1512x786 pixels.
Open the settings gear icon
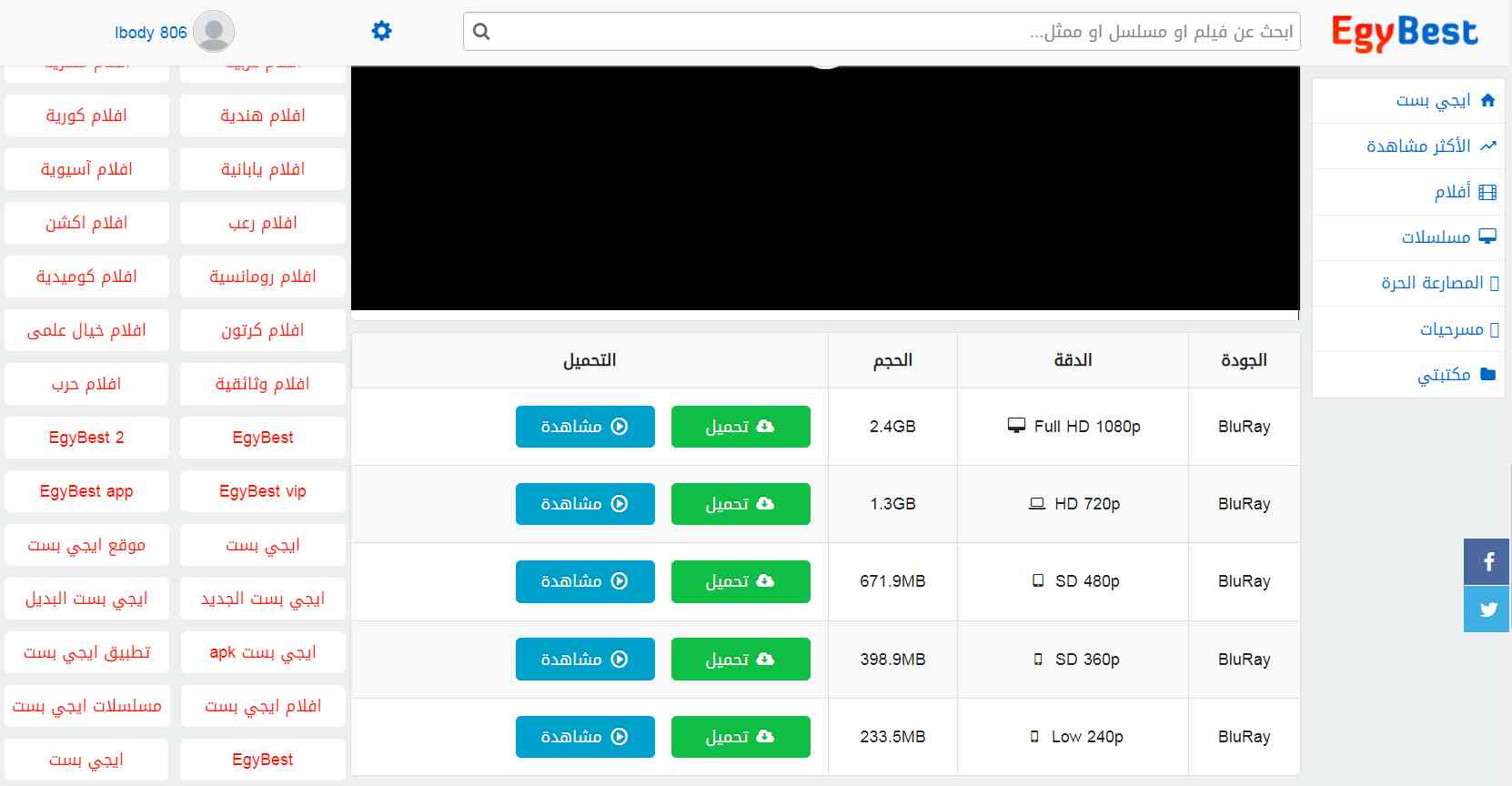pyautogui.click(x=382, y=31)
